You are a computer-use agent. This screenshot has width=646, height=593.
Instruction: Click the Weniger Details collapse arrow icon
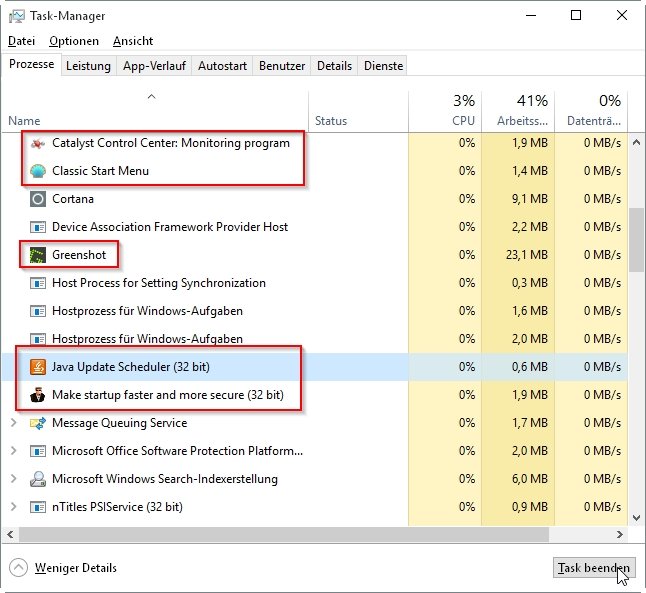tap(19, 568)
